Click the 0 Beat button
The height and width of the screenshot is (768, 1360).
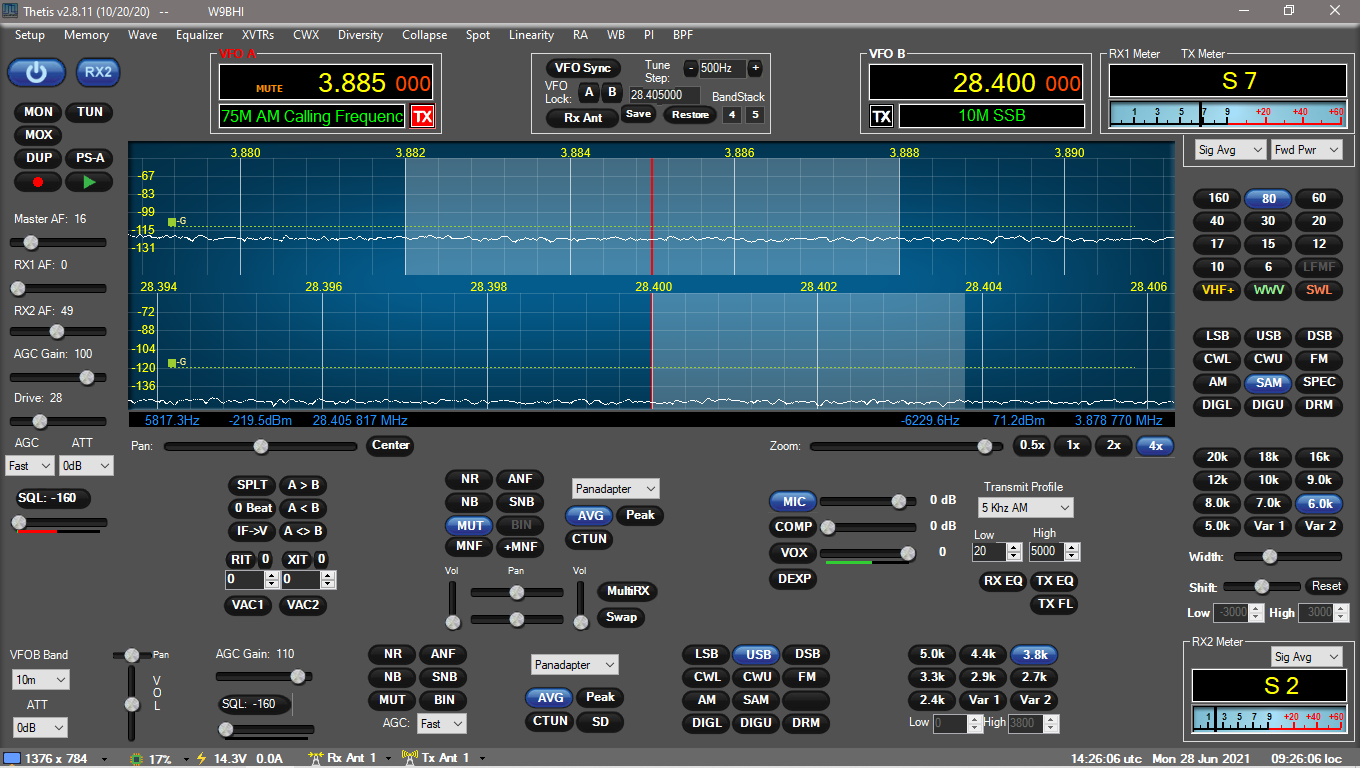[252, 508]
